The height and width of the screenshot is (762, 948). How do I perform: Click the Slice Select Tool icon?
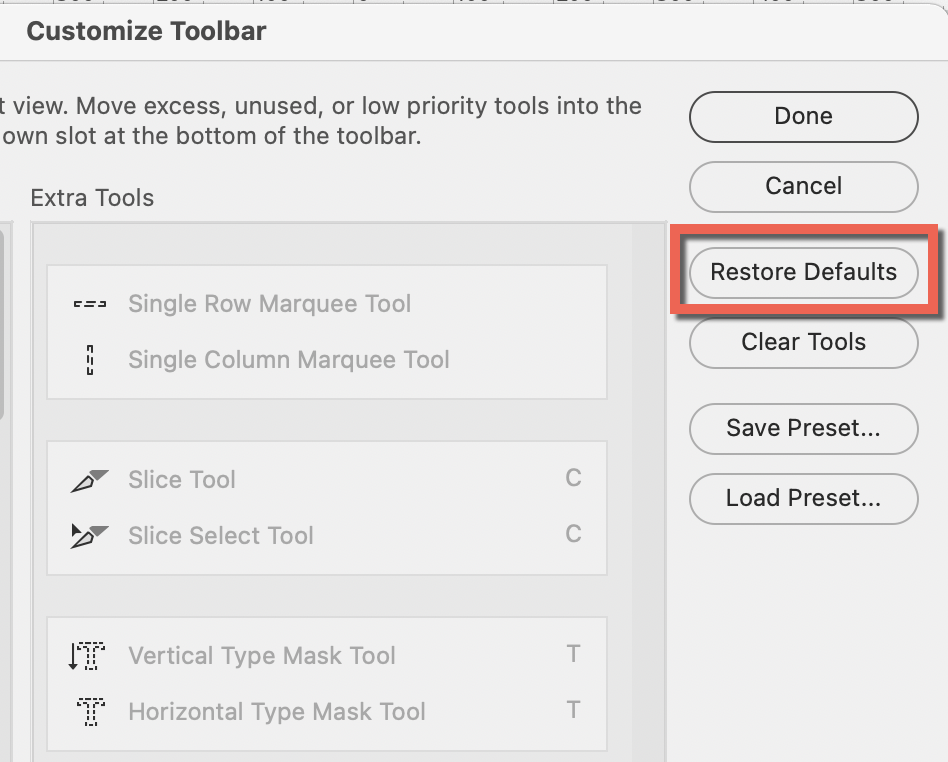pyautogui.click(x=89, y=535)
